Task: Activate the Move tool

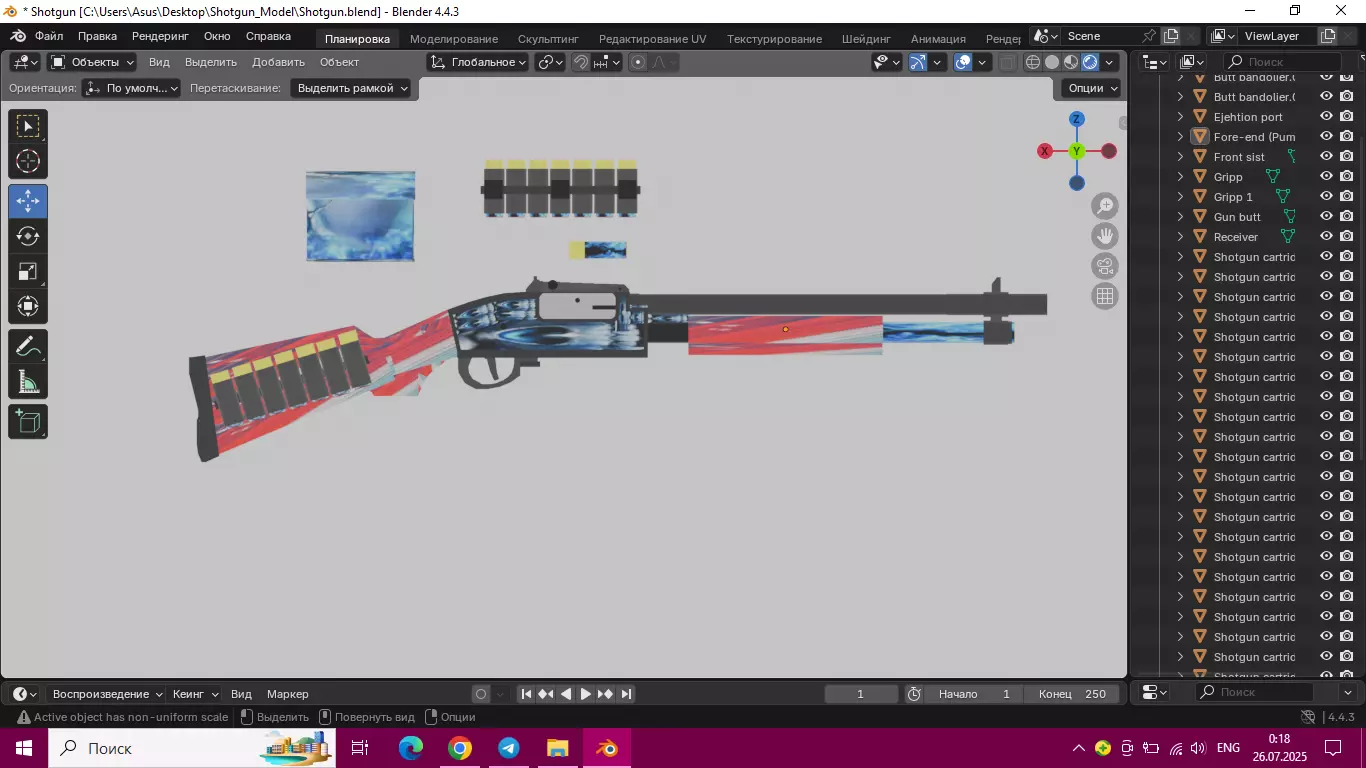Action: pos(28,201)
